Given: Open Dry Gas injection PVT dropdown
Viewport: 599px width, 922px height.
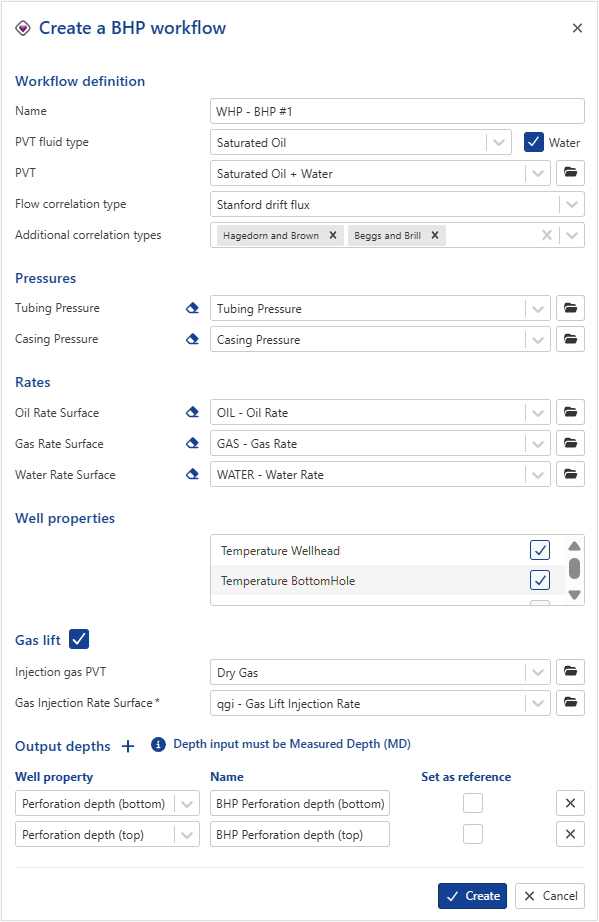Looking at the screenshot, I should 538,672.
